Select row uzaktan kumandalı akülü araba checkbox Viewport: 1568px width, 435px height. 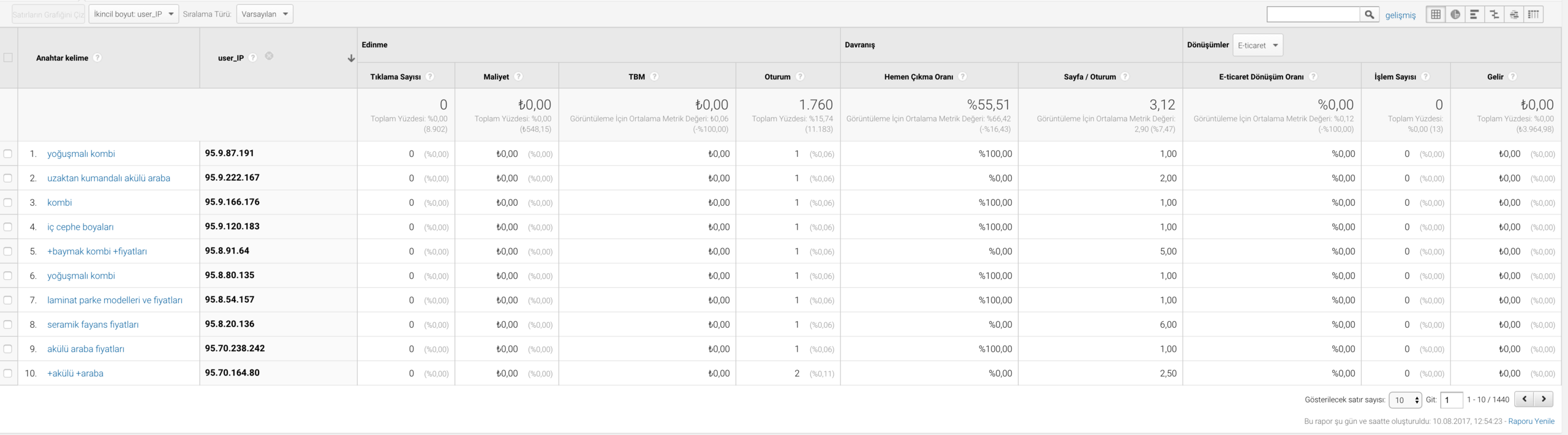click(8, 178)
